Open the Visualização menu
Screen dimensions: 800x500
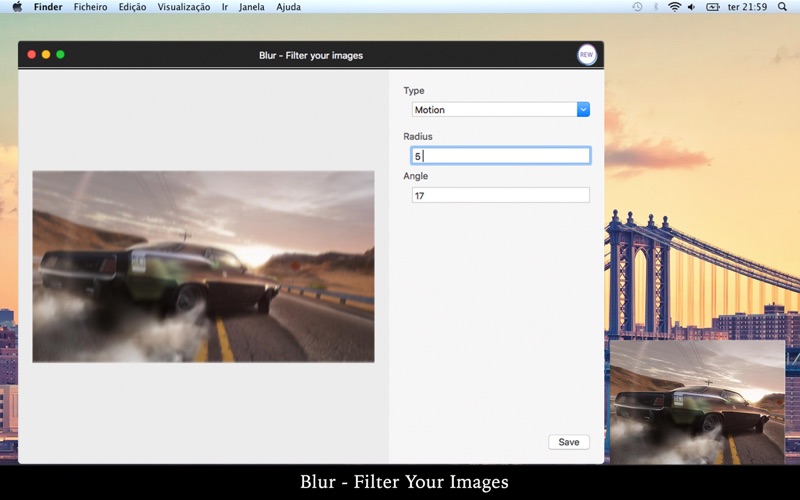184,7
